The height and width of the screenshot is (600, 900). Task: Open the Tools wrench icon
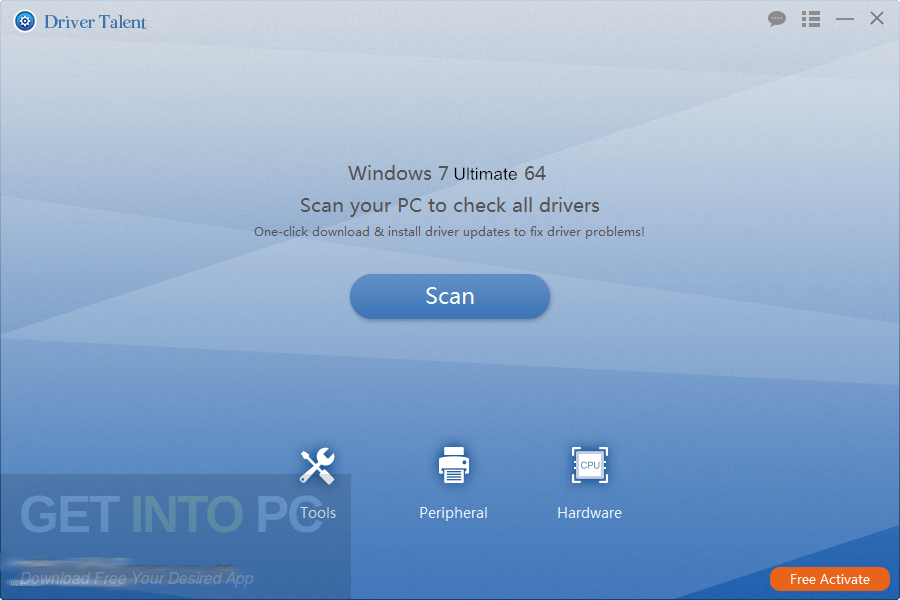tap(317, 466)
